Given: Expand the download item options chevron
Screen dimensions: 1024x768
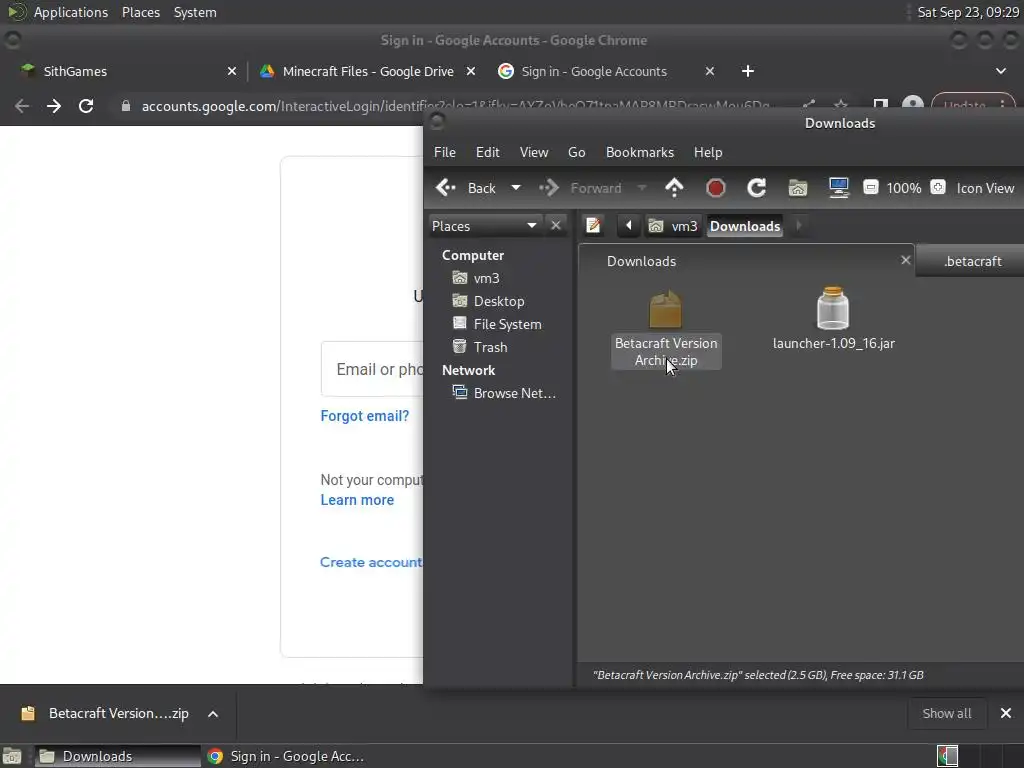Looking at the screenshot, I should (x=213, y=714).
